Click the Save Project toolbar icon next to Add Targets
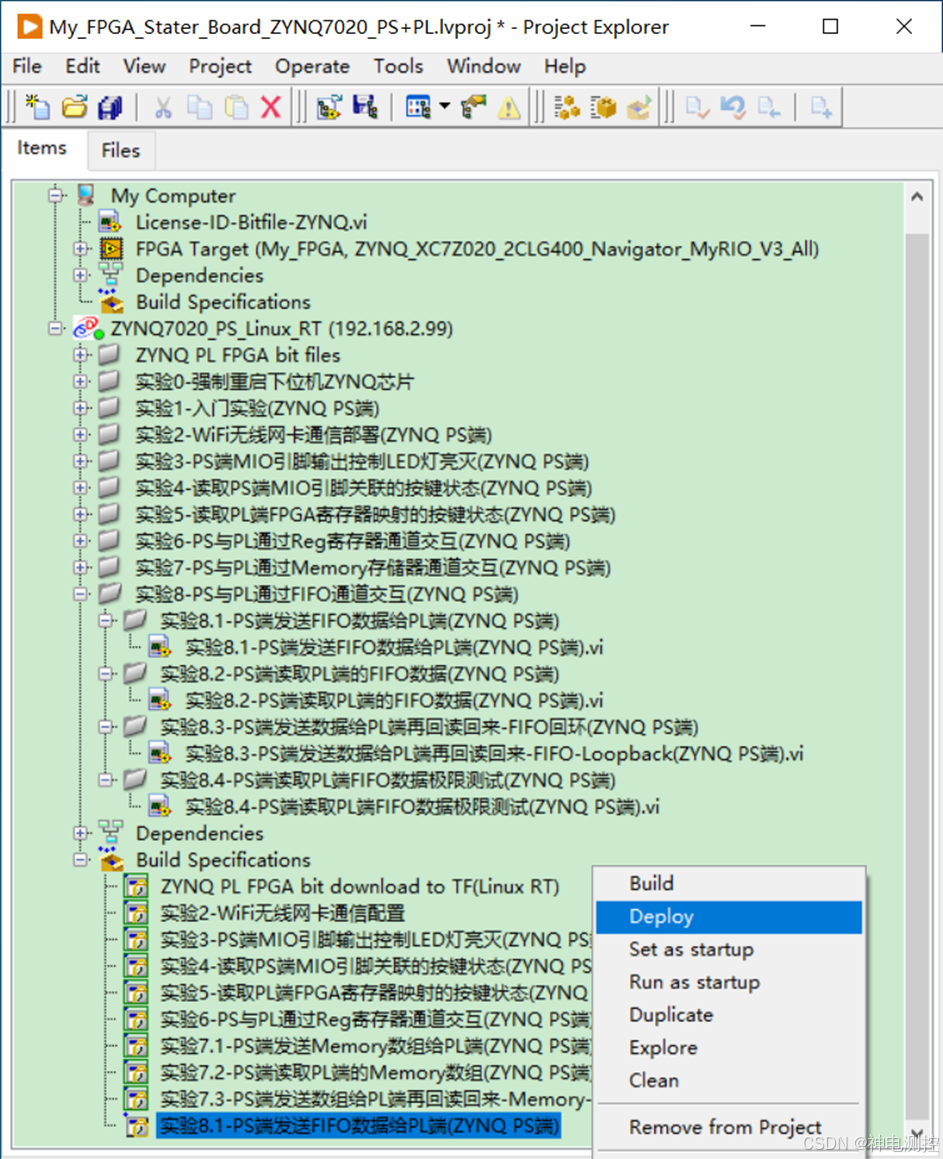Viewport: 943px width, 1159px height. coord(365,107)
